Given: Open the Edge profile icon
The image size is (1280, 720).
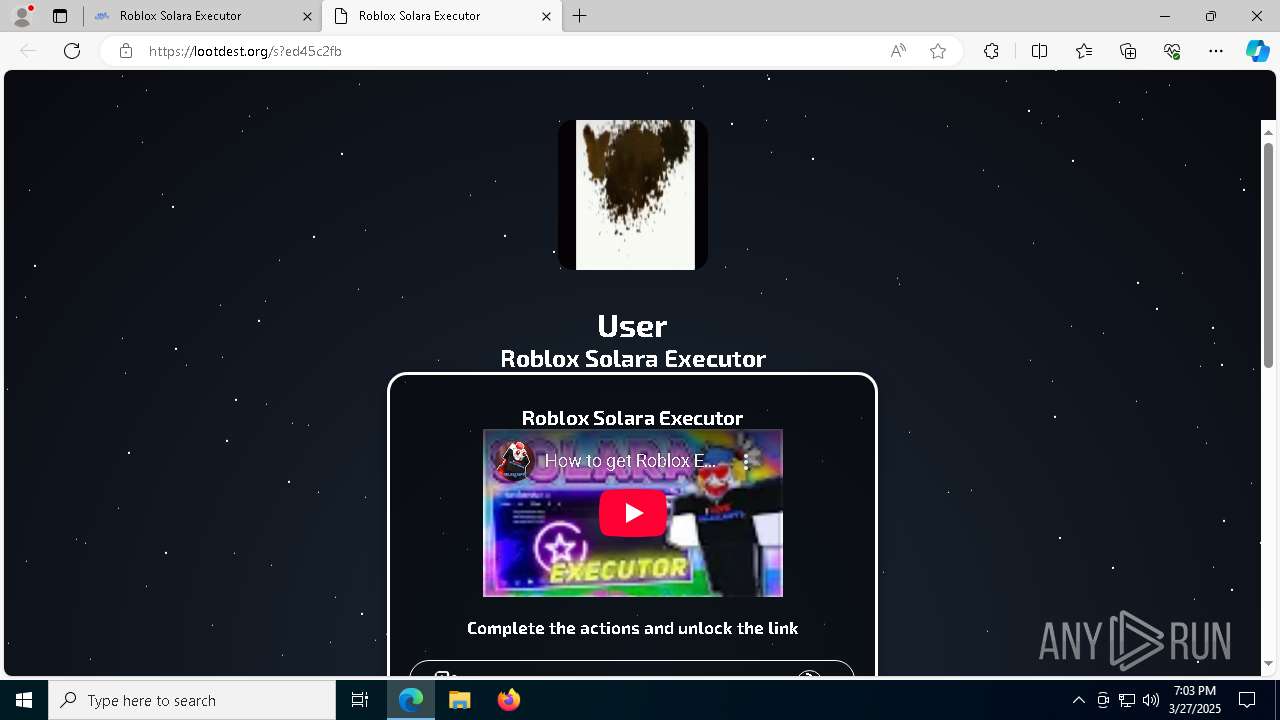Looking at the screenshot, I should [x=21, y=16].
